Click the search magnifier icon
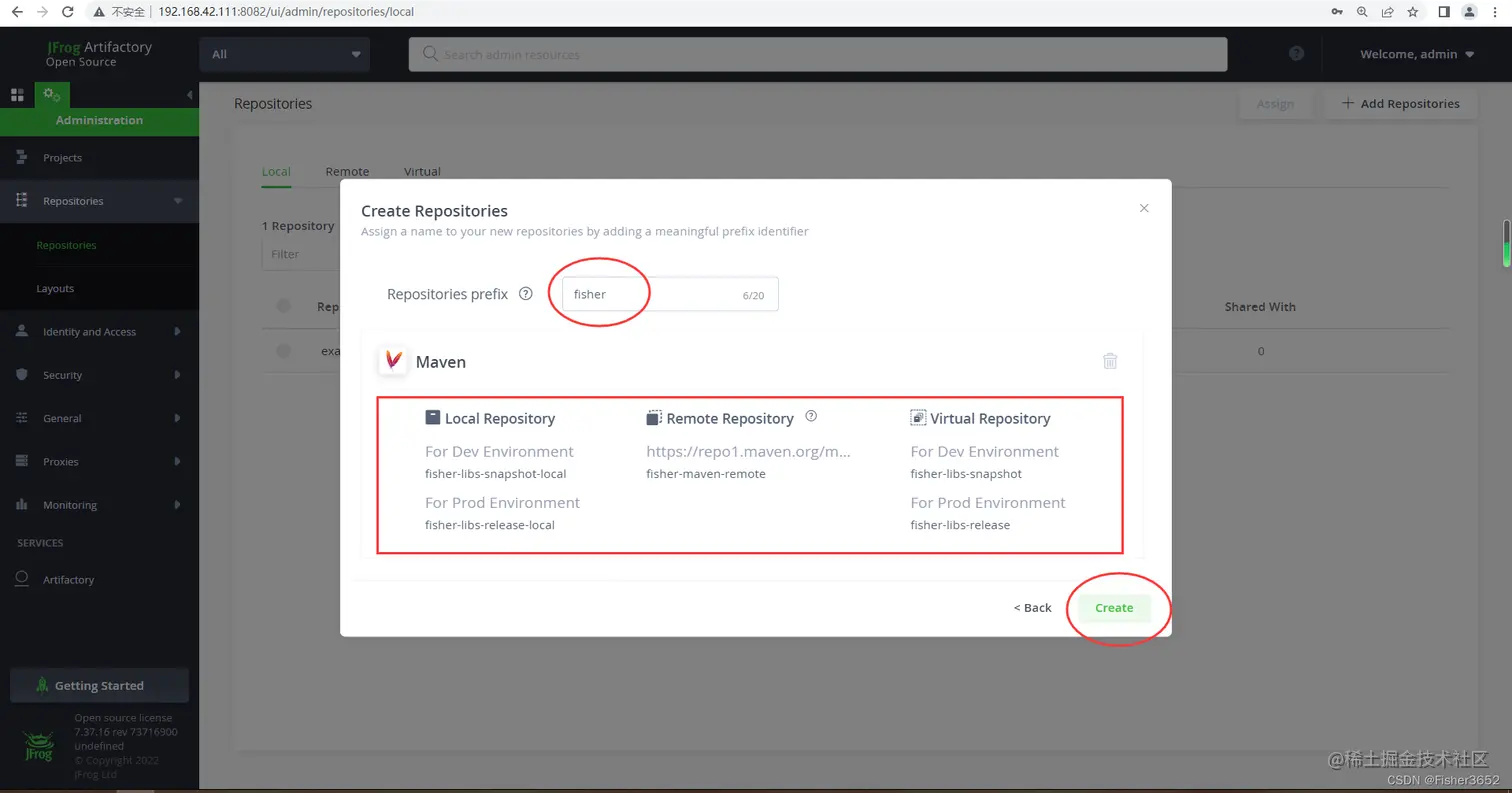Image resolution: width=1512 pixels, height=793 pixels. pyautogui.click(x=431, y=54)
